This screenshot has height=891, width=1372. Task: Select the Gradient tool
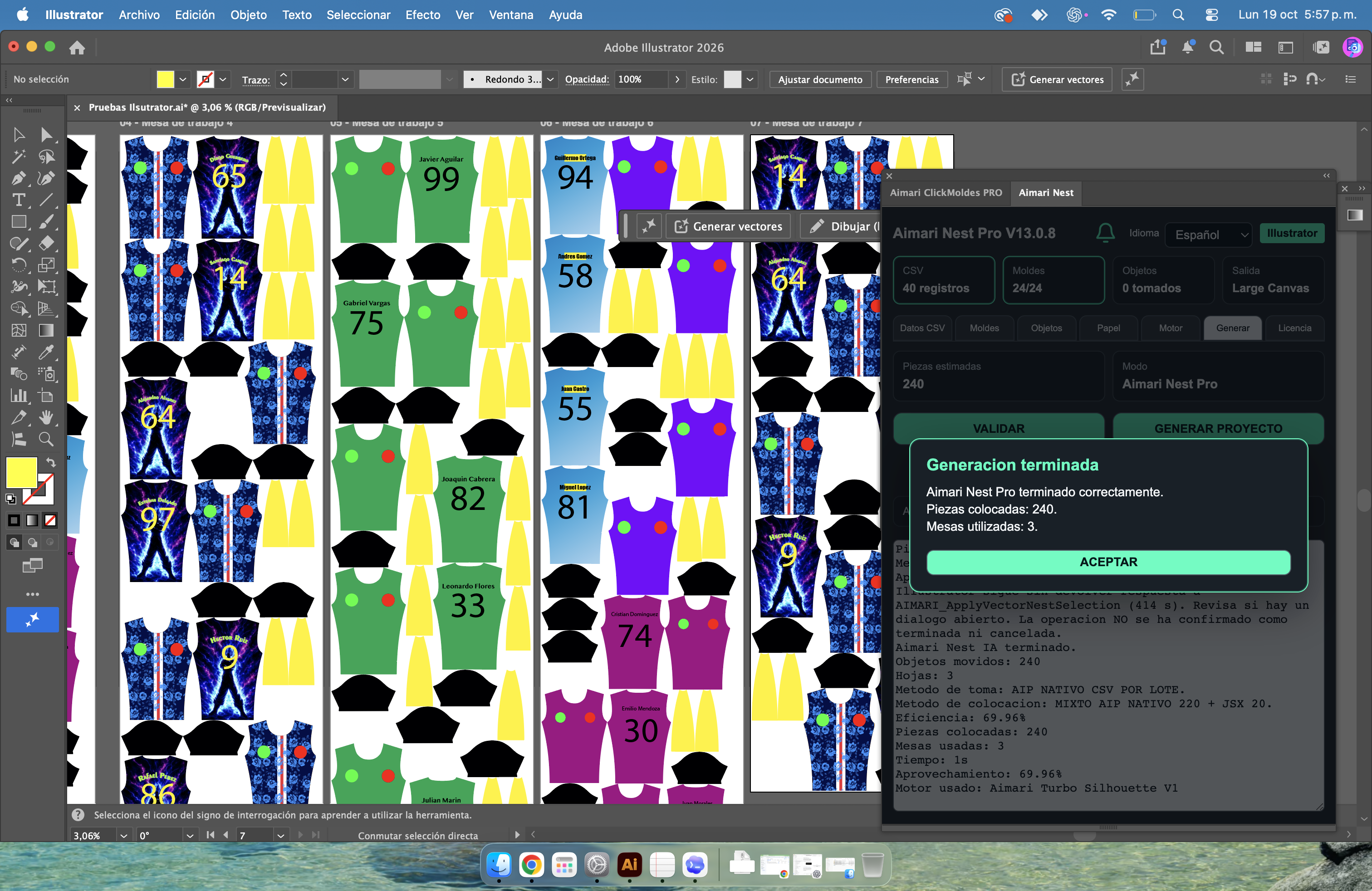[x=46, y=330]
